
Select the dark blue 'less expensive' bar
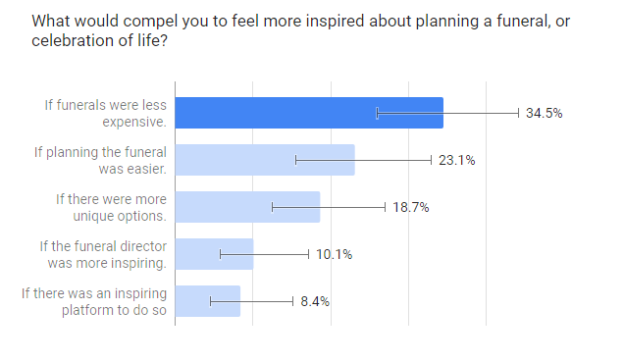tap(309, 113)
